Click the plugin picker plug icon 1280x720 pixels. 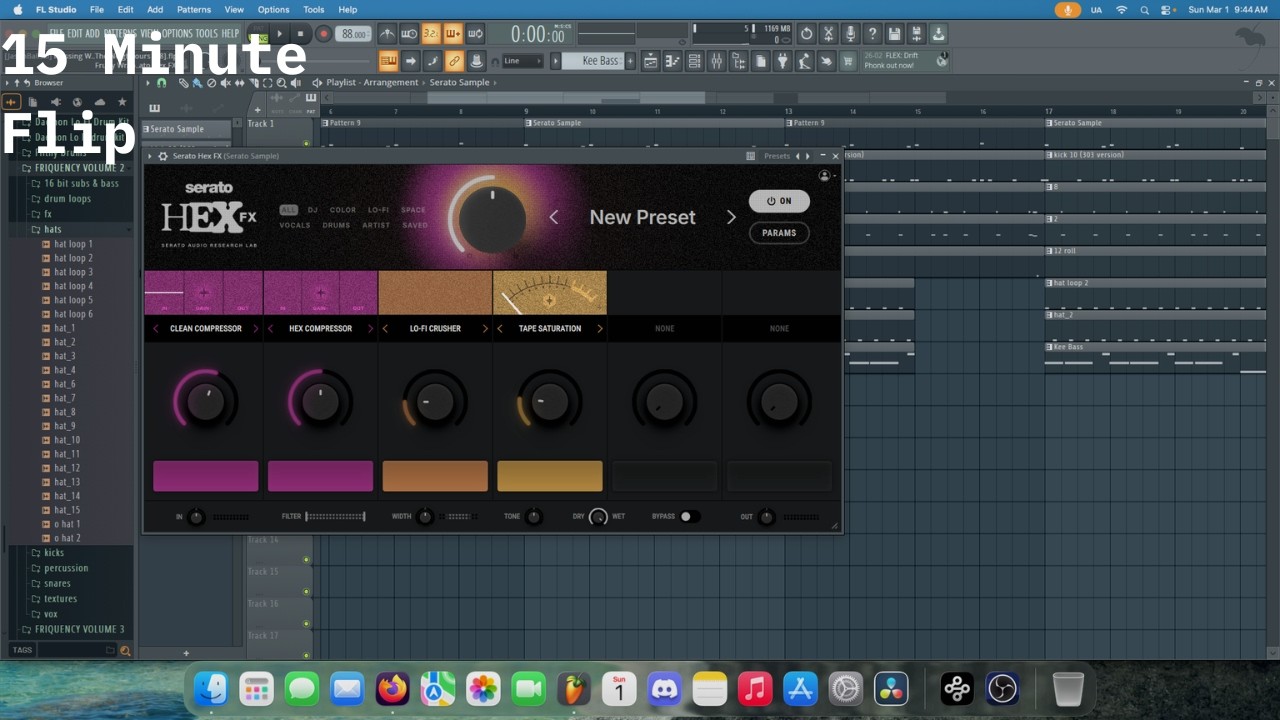click(x=783, y=61)
